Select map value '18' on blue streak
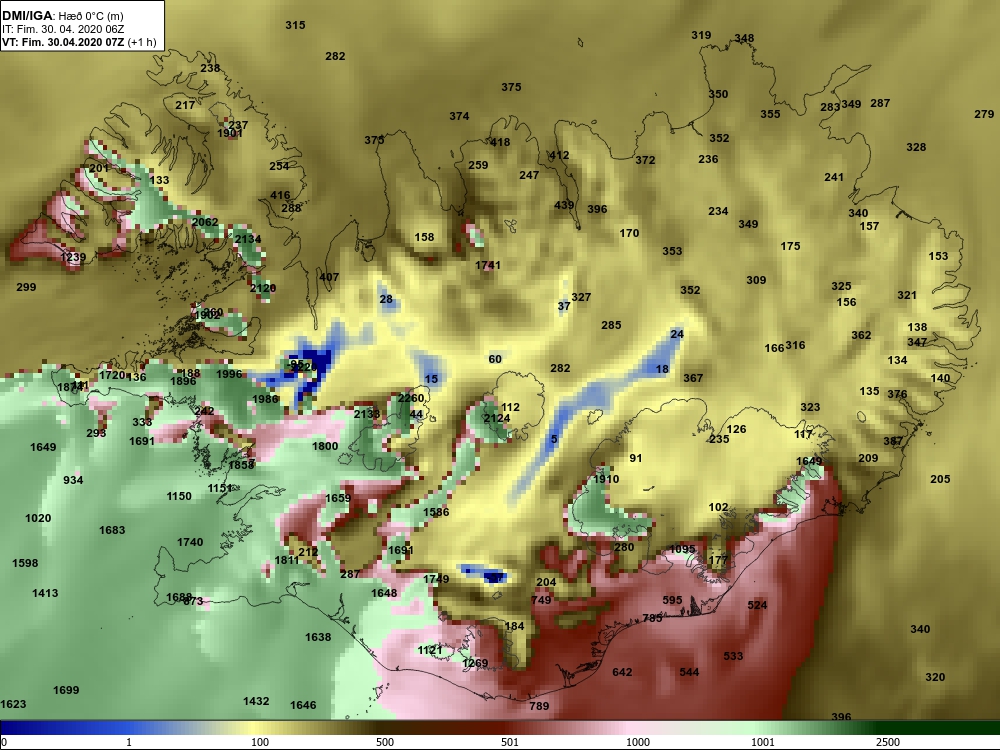Screen dimensions: 1000x750 [662, 369]
